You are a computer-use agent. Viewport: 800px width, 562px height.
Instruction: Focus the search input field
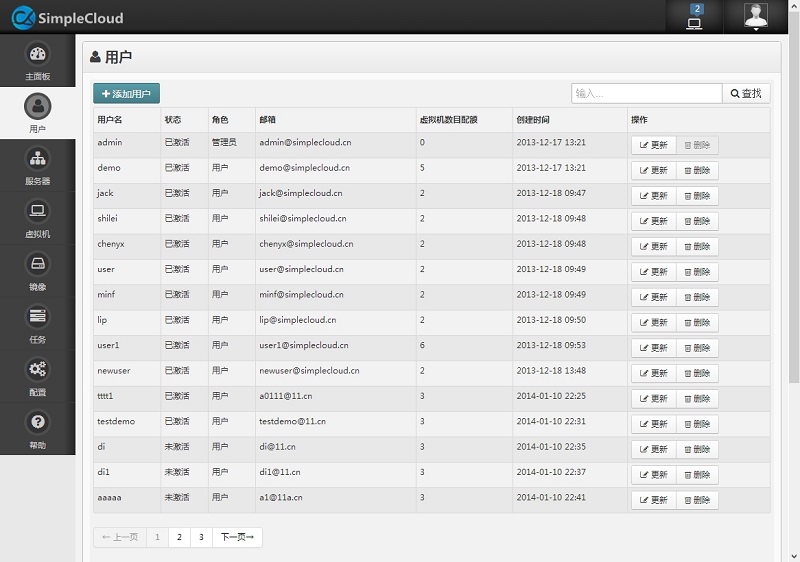[x=646, y=94]
